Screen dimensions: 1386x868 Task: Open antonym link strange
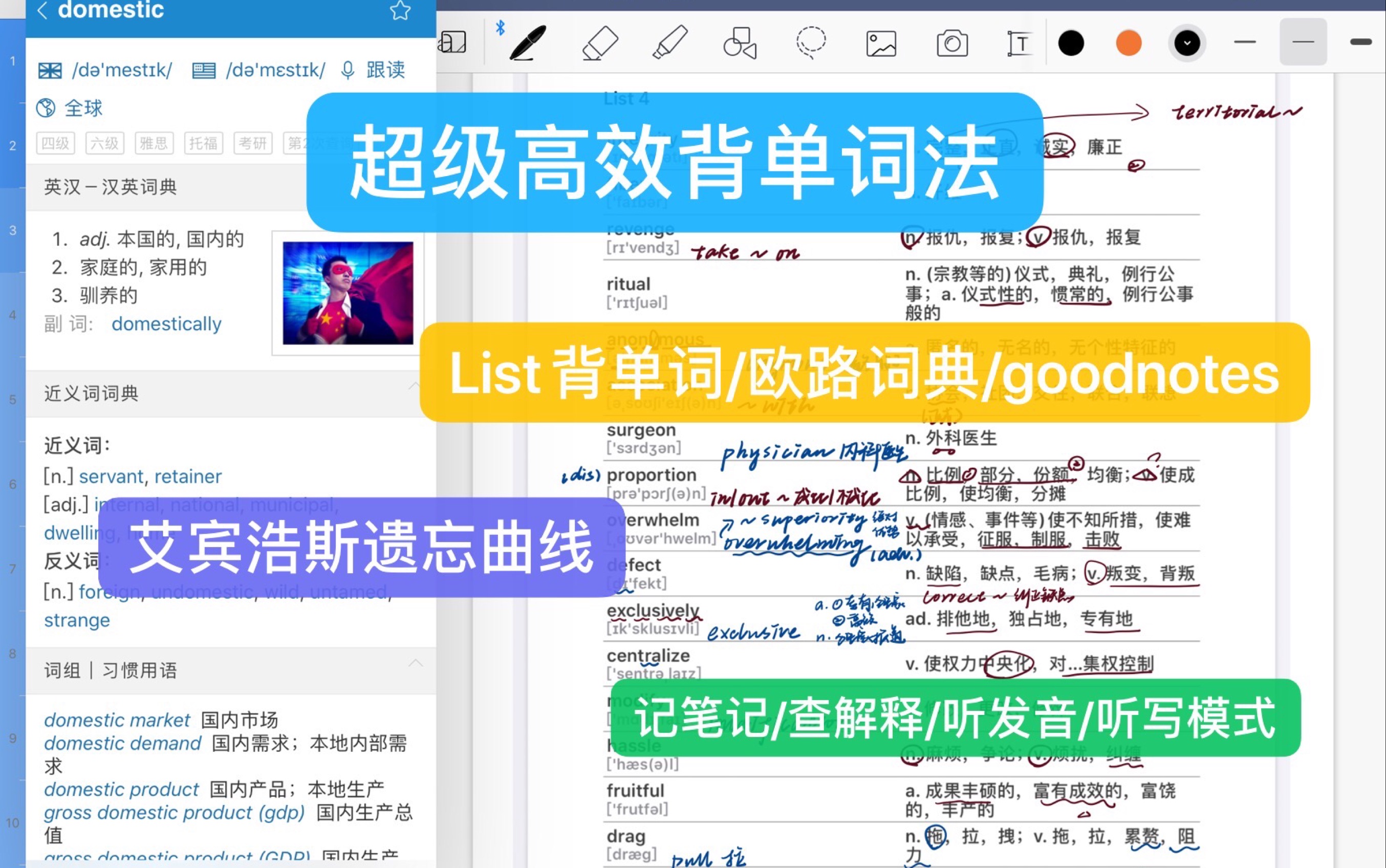click(77, 621)
